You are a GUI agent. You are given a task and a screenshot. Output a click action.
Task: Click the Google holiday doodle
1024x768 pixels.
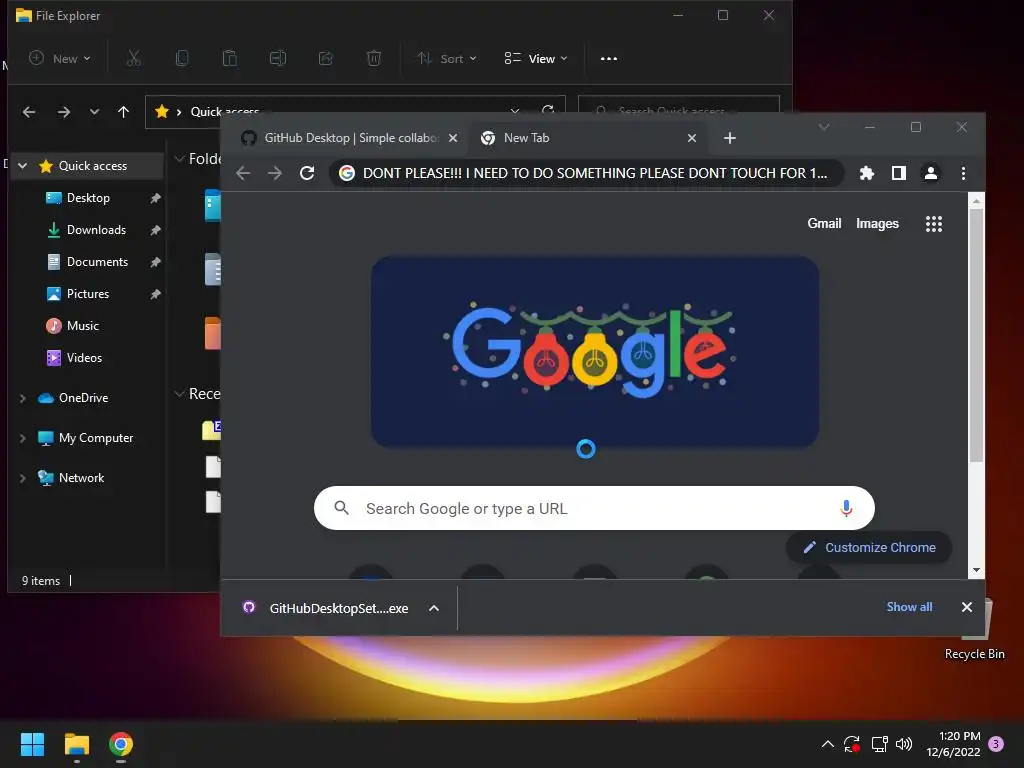point(595,351)
